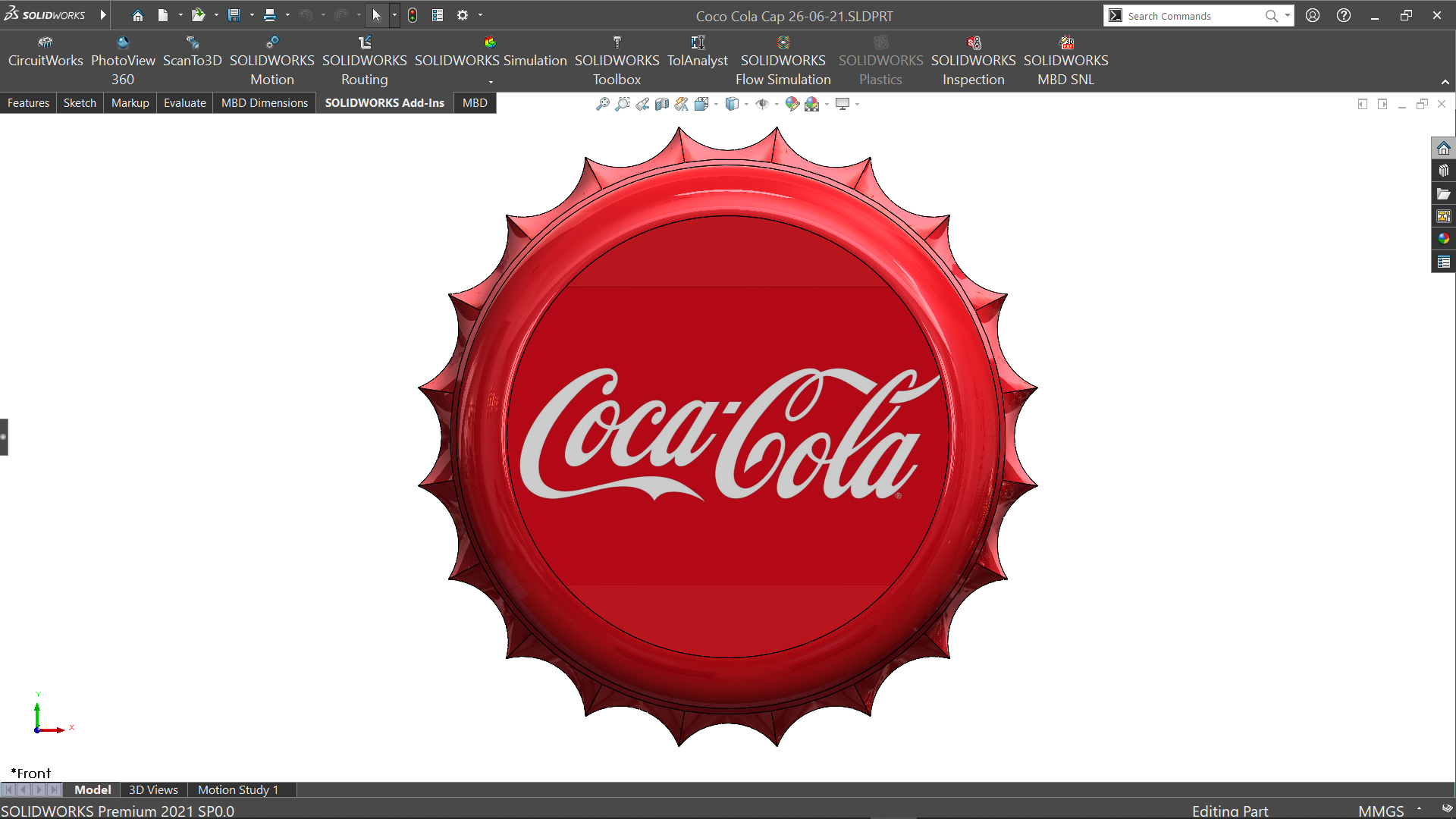Switch to the Sketch tab
This screenshot has width=1456, height=819.
80,103
